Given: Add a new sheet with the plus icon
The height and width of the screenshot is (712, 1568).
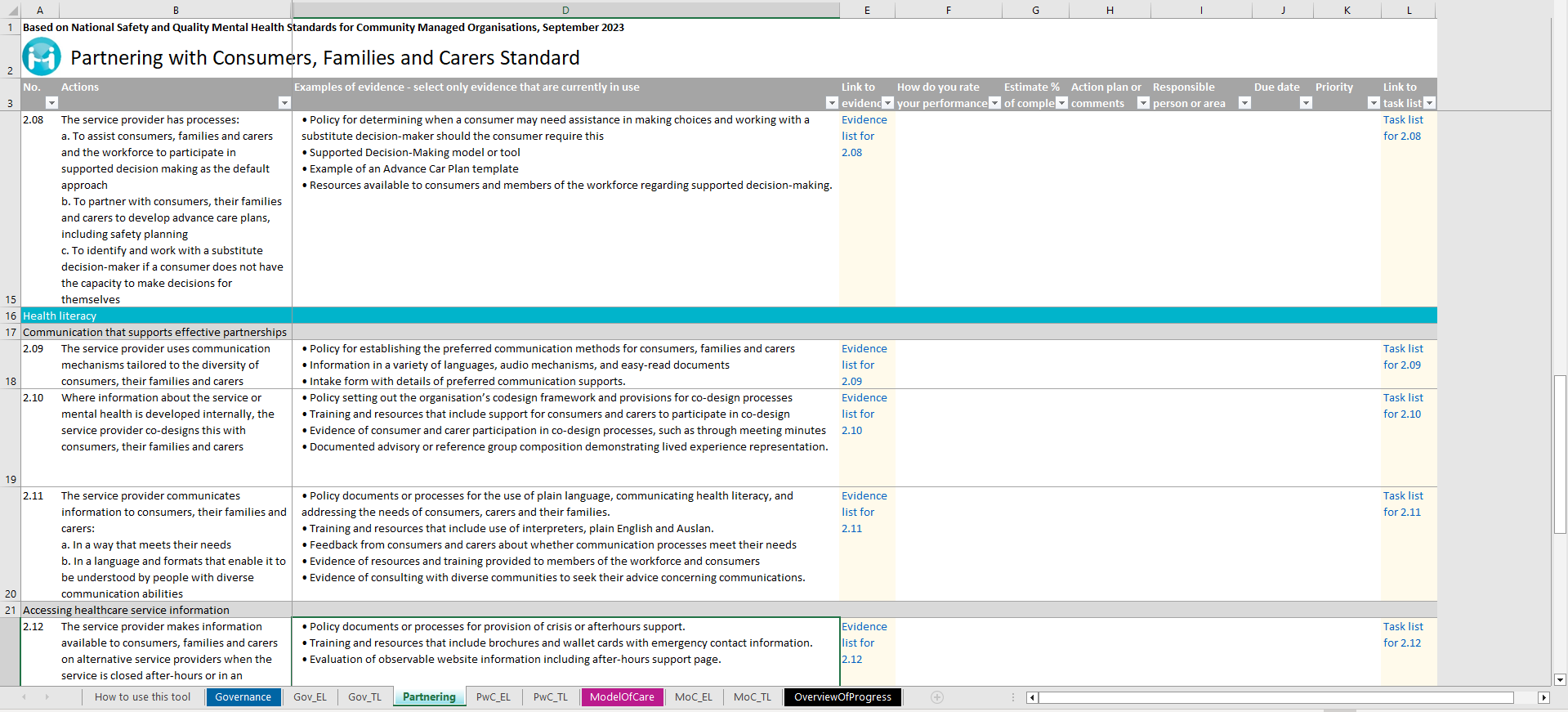Looking at the screenshot, I should click(x=937, y=697).
